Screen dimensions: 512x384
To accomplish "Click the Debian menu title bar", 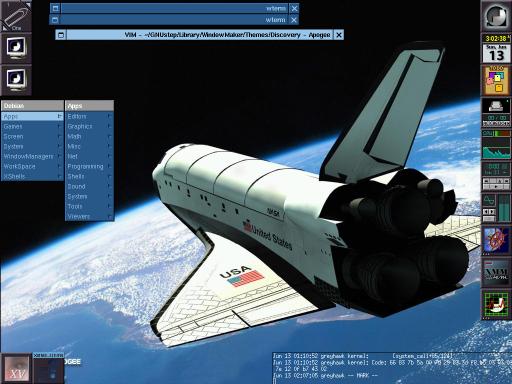I will tap(32, 106).
